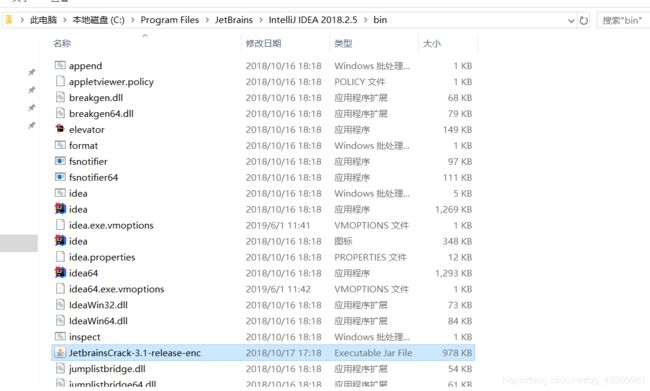Expand chevron after JetBrains in breadcrumb

click(261, 20)
